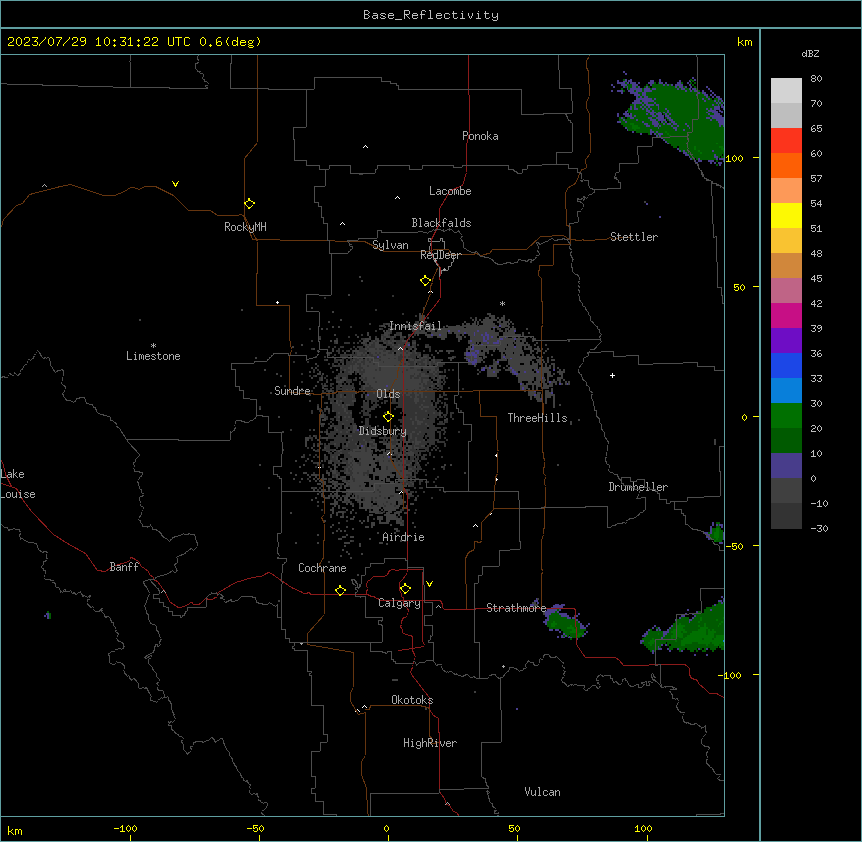
Task: Click the yellow V marker northwest of RockyMH
Action: click(175, 184)
